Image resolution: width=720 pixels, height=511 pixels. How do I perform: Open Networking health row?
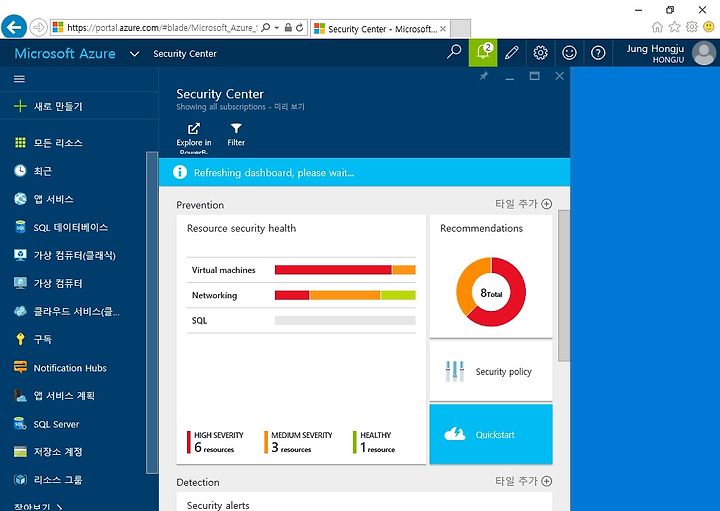pyautogui.click(x=301, y=295)
